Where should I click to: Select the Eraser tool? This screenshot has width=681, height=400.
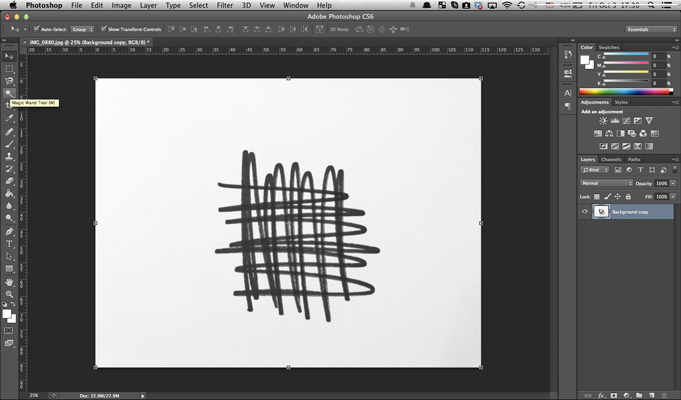[9, 181]
